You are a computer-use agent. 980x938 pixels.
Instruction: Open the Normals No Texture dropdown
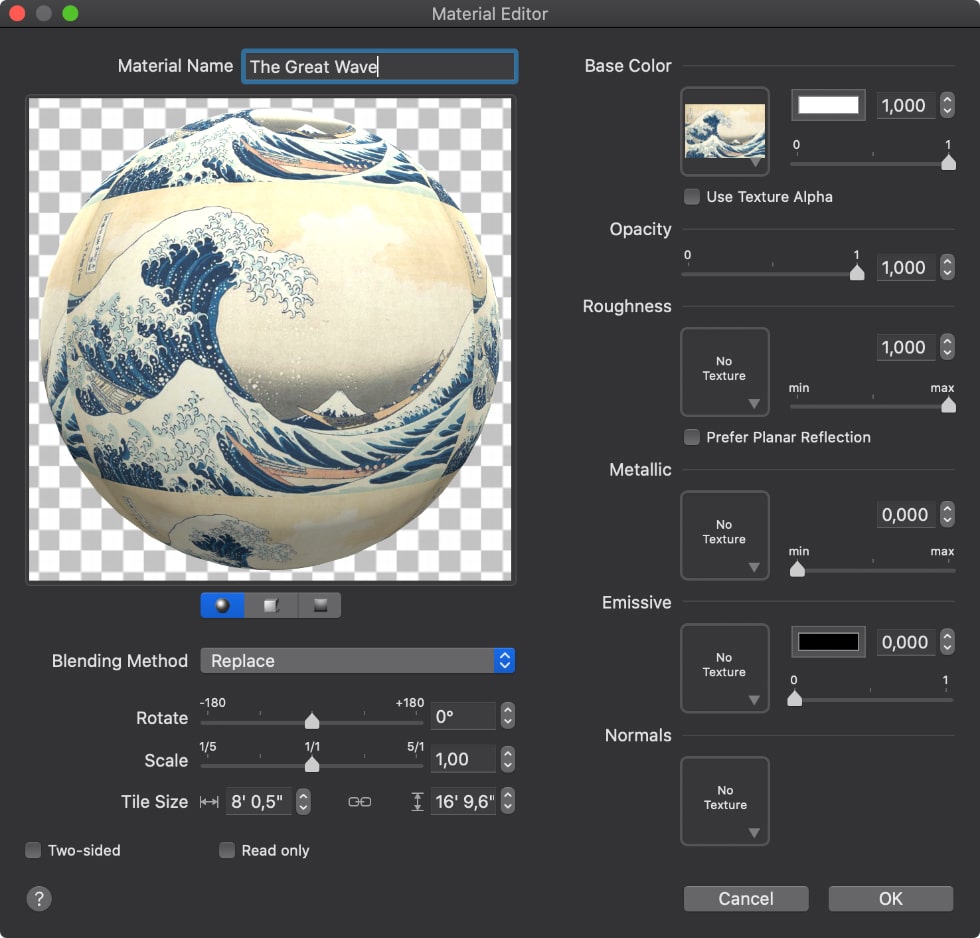click(724, 801)
